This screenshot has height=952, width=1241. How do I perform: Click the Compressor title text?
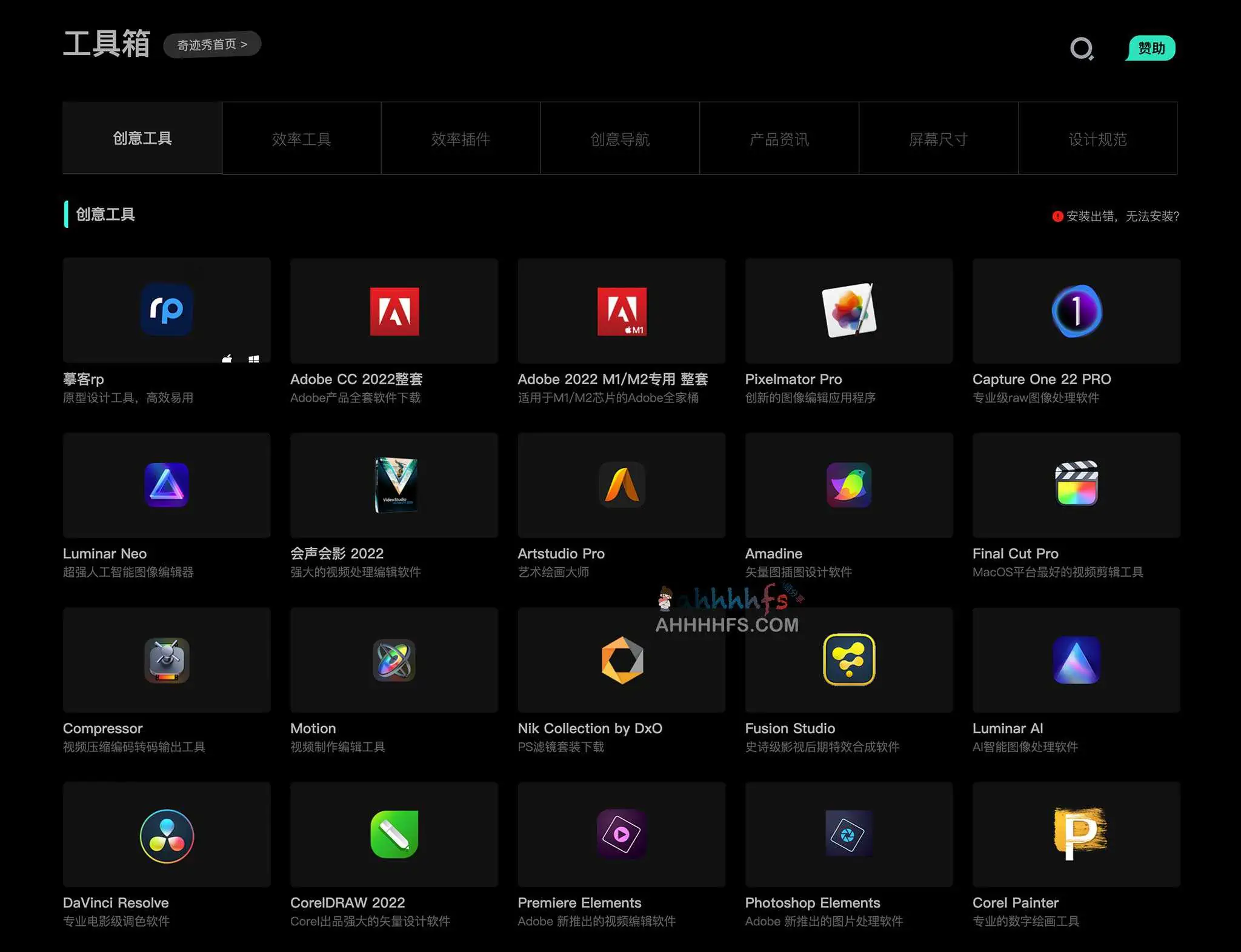103,728
